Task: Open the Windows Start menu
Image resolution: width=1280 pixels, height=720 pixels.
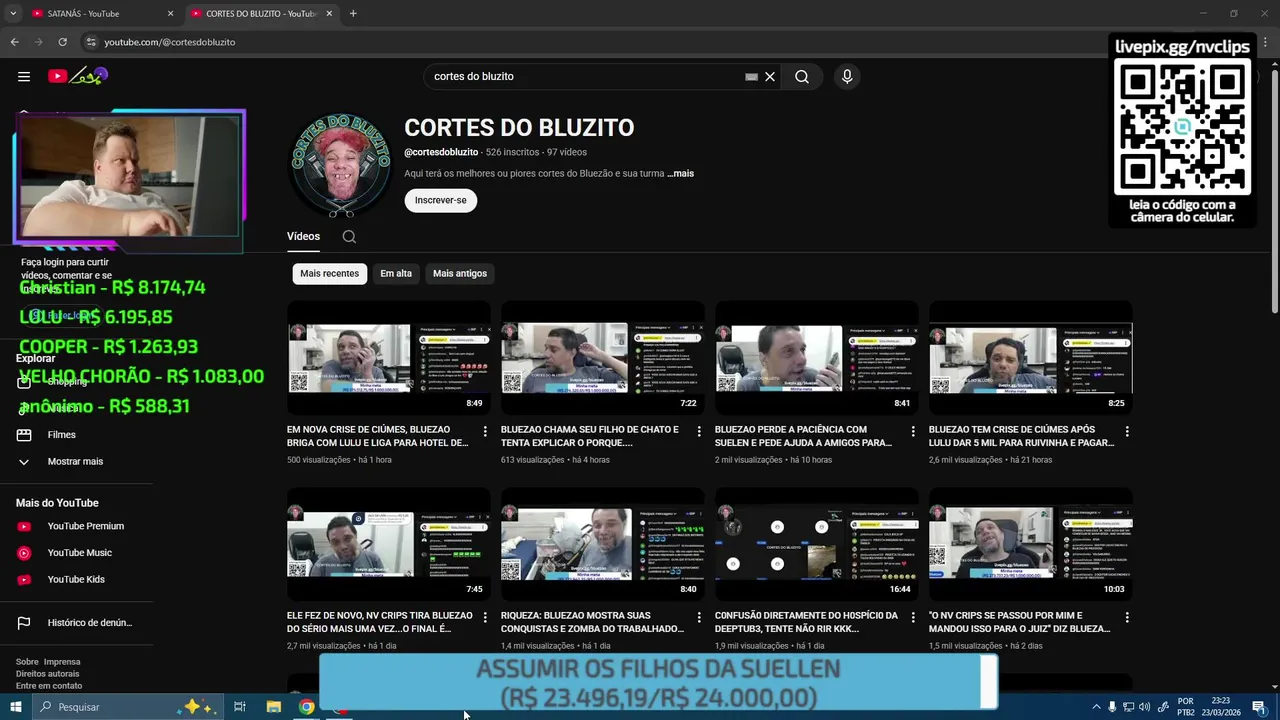Action: click(x=16, y=707)
